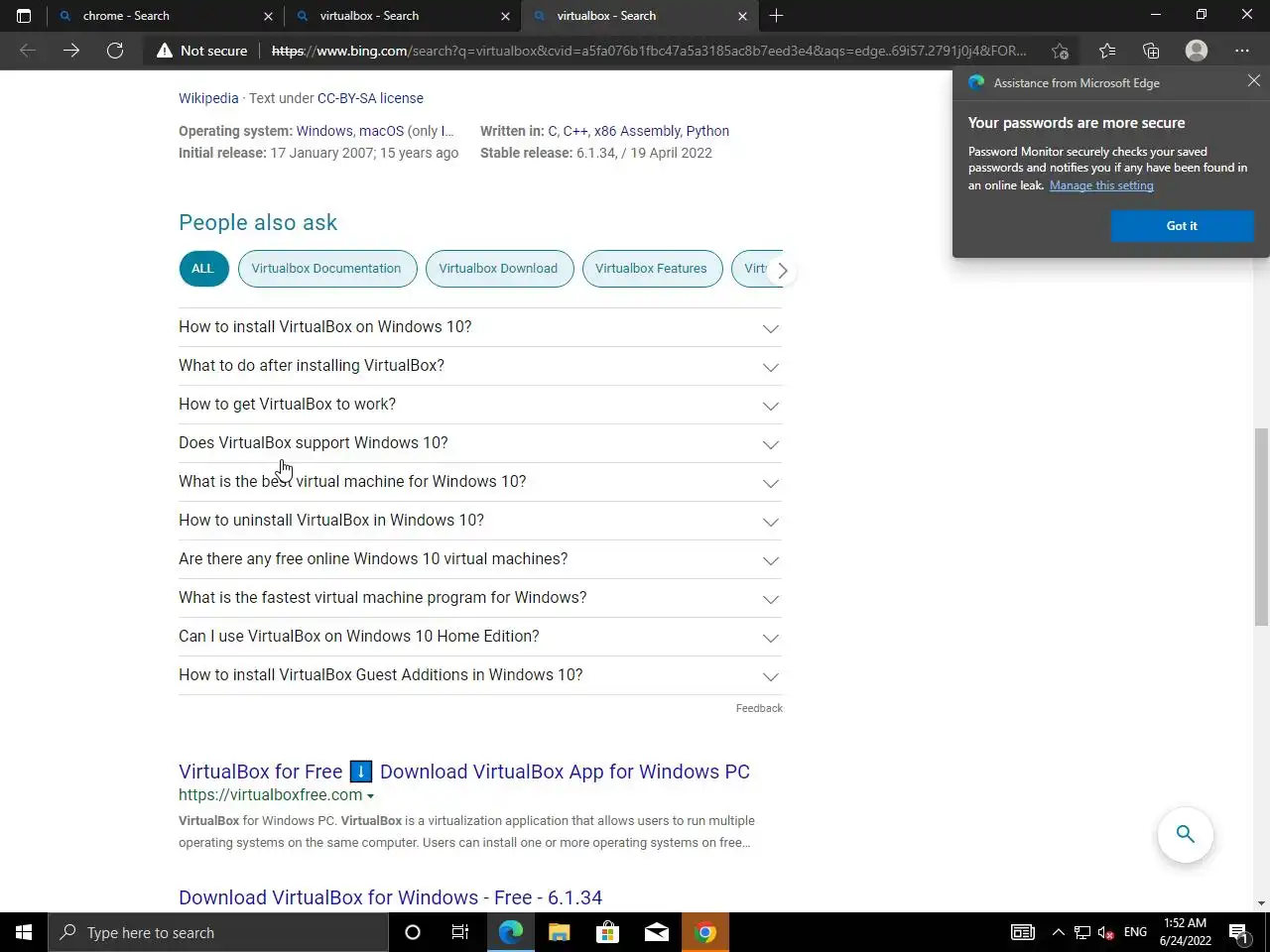This screenshot has width=1270, height=952.
Task: Open File Explorer from taskbar
Action: point(560,932)
